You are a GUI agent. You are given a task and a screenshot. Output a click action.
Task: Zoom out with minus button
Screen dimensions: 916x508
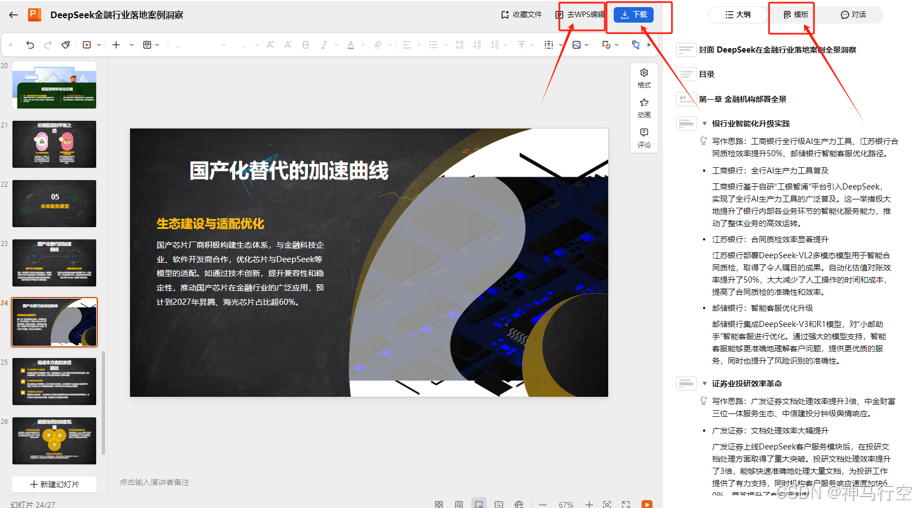(x=543, y=504)
